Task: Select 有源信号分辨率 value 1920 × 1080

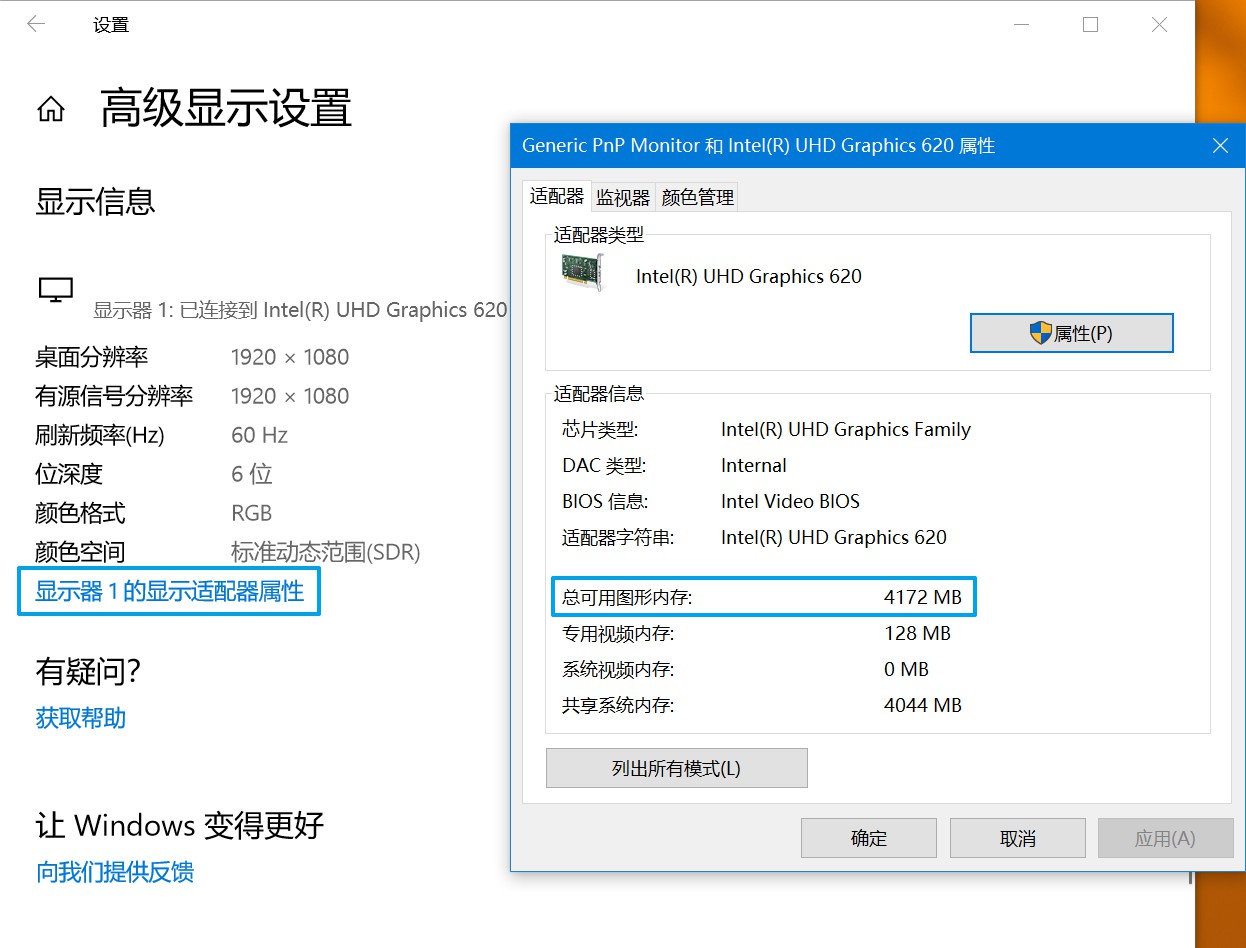Action: (290, 396)
